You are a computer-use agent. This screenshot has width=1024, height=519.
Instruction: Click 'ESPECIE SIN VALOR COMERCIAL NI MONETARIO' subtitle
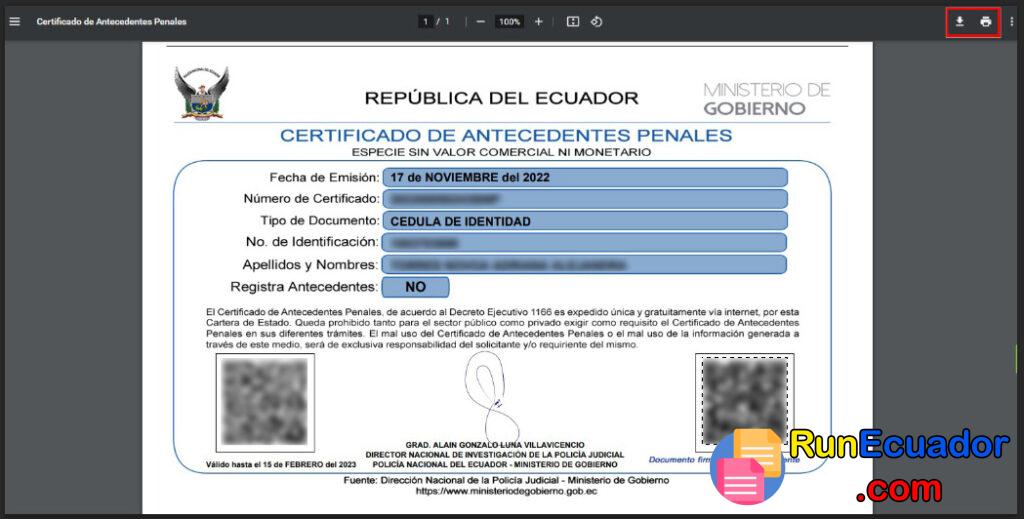click(501, 152)
